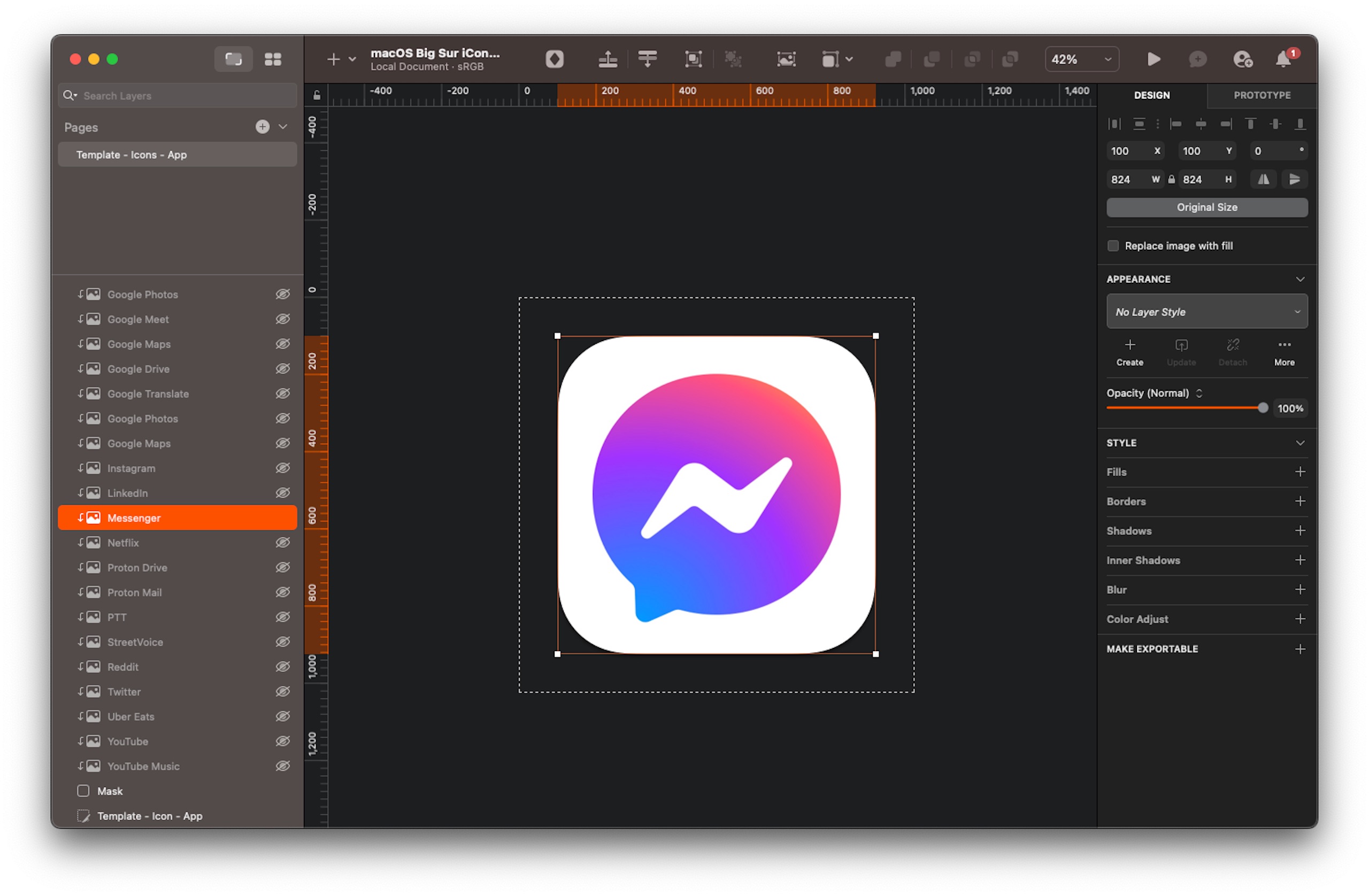Collapse Pages list chevron
The image size is (1369, 896).
tap(283, 127)
